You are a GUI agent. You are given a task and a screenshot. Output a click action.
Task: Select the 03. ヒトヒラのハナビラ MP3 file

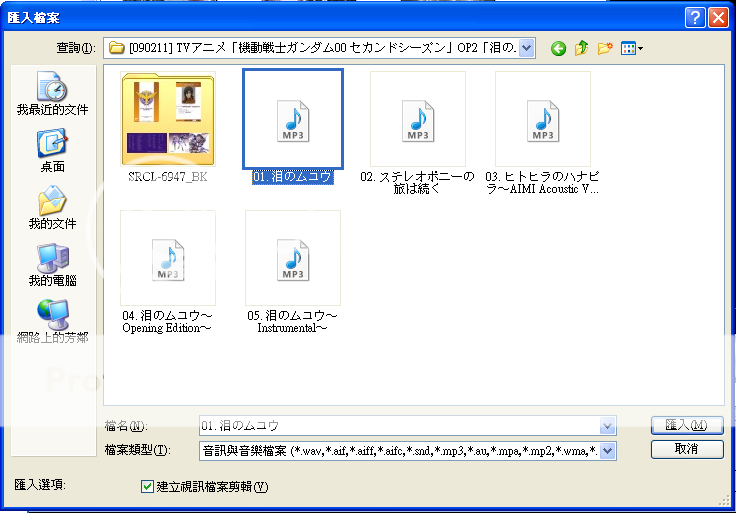pyautogui.click(x=542, y=119)
